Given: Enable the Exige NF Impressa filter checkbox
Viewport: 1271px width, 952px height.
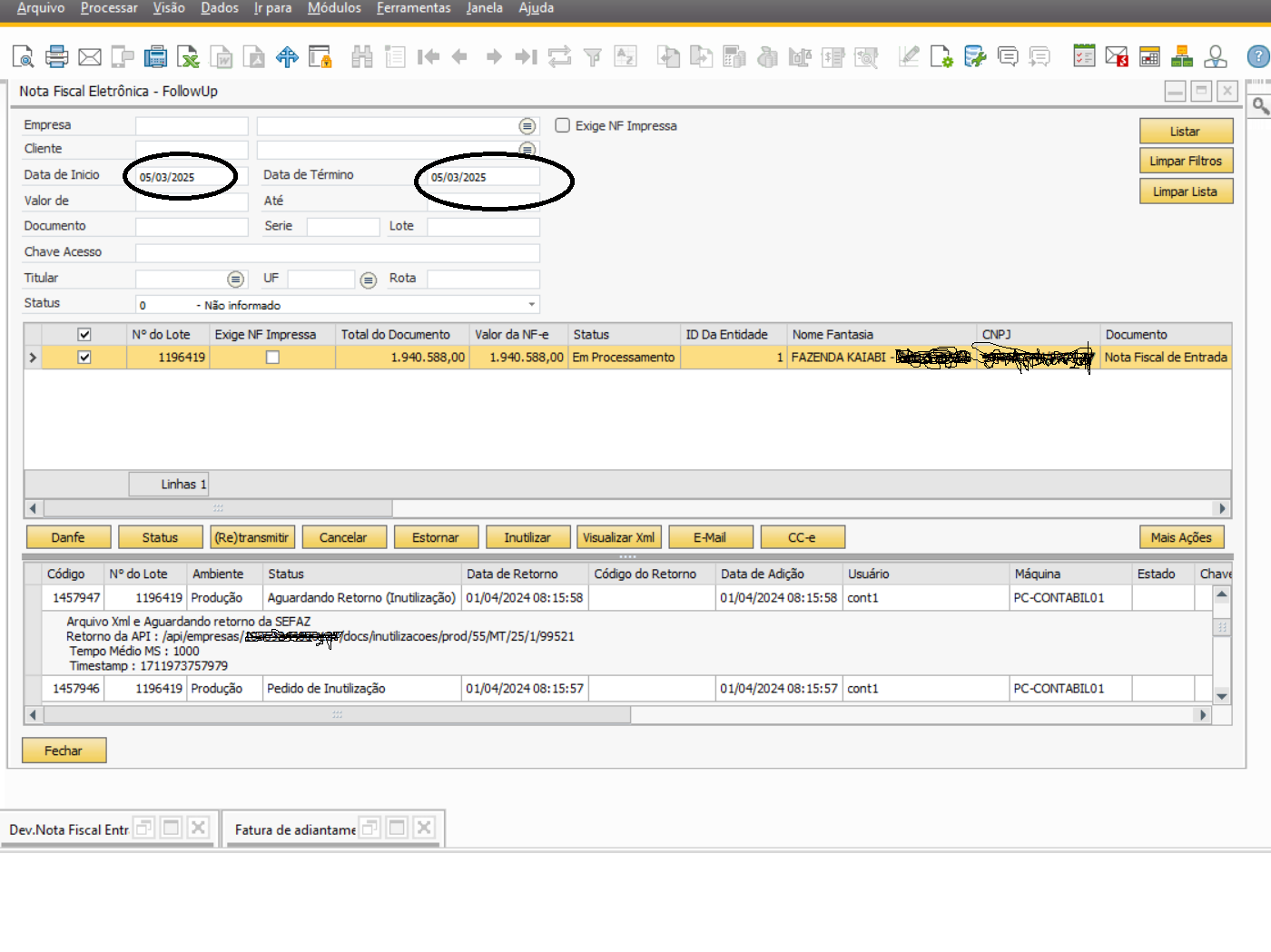Looking at the screenshot, I should [563, 125].
